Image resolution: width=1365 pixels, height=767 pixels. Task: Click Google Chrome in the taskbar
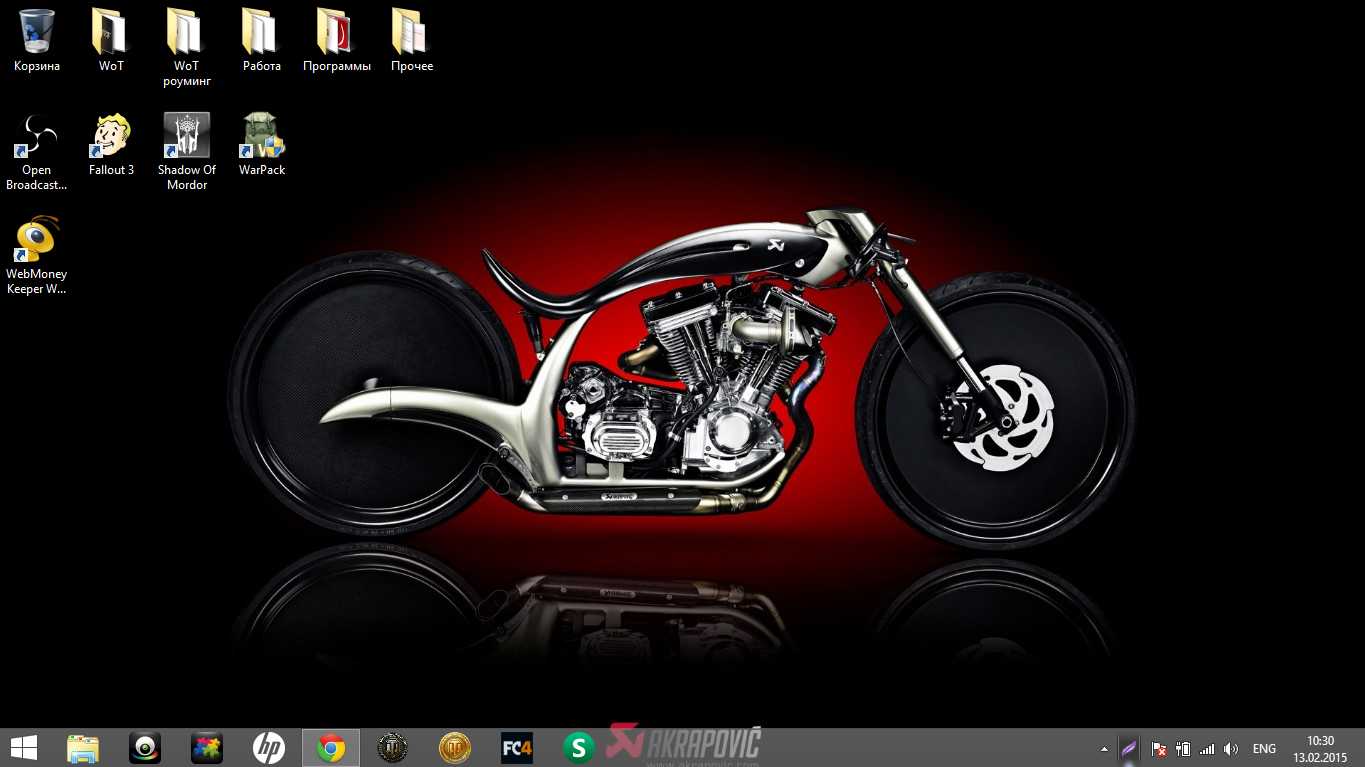[x=331, y=748]
